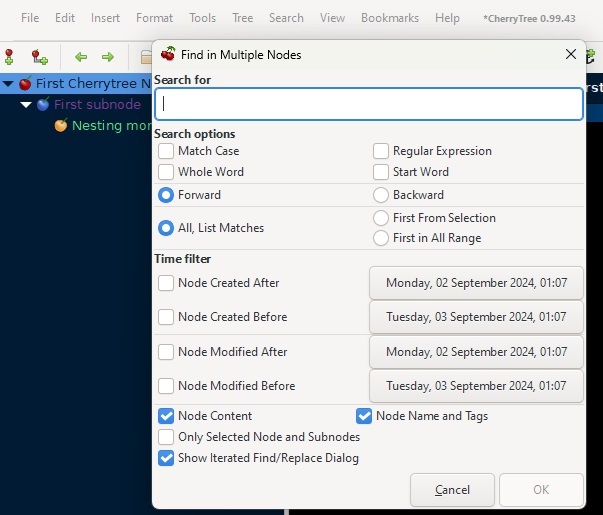Screen dimensions: 603x515
Task: Focus the Search for text field
Action: 368,104
